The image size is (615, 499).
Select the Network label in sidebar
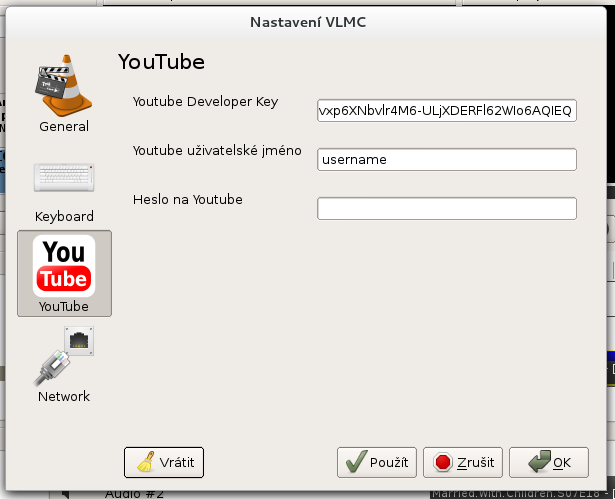coord(64,397)
